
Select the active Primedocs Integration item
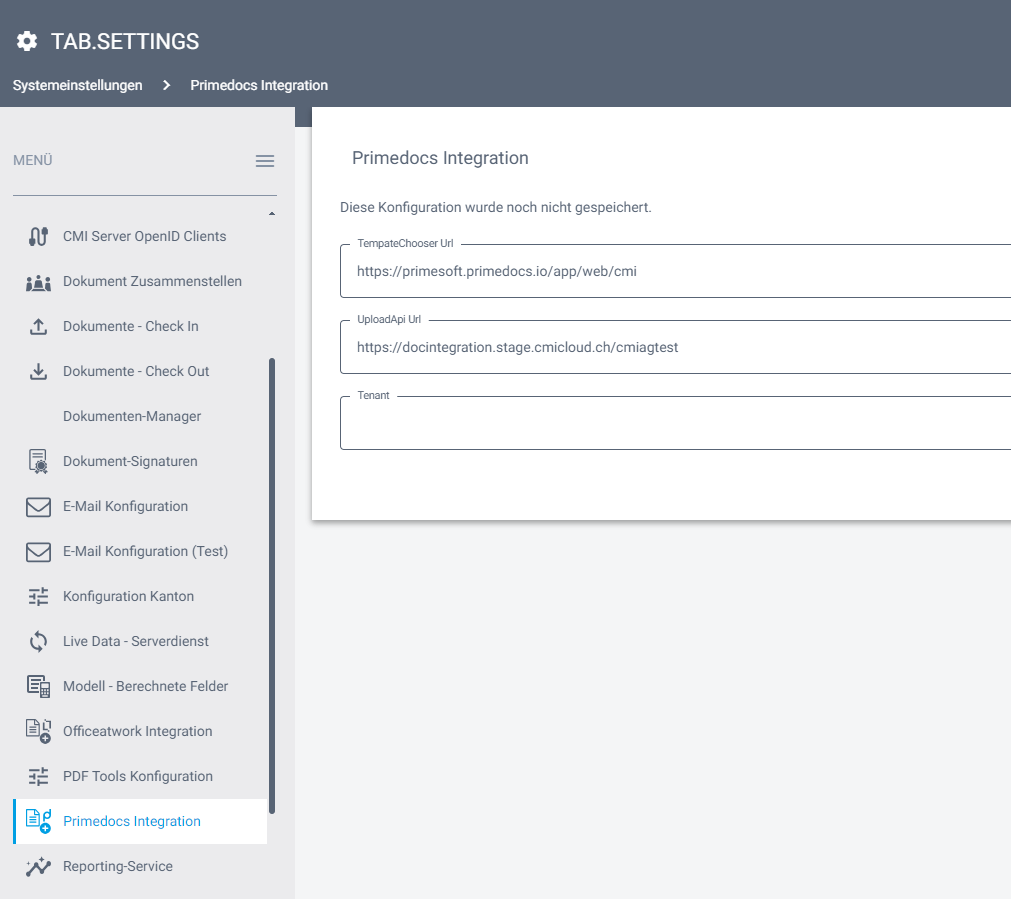point(140,822)
